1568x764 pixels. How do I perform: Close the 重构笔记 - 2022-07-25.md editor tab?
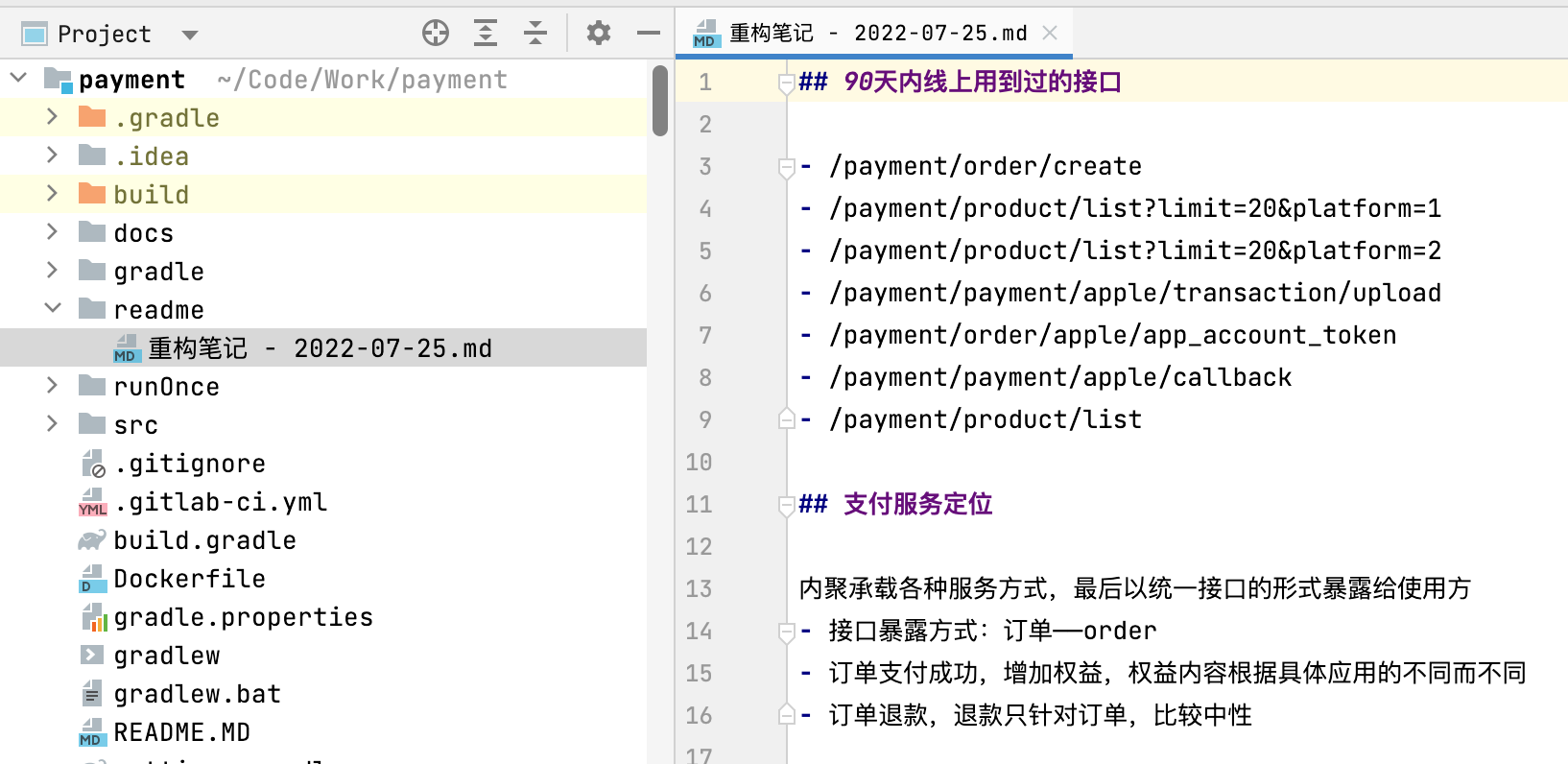pos(1050,33)
